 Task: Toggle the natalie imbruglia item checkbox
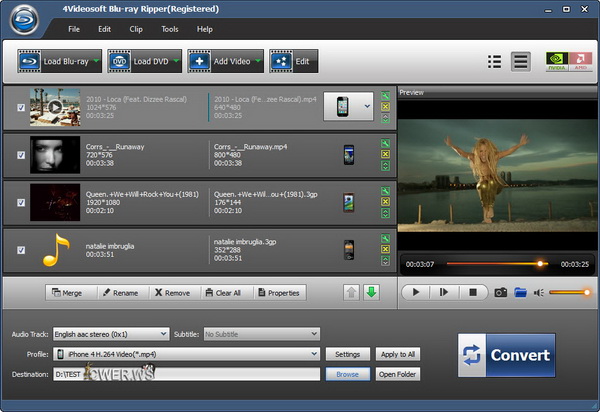pos(21,250)
